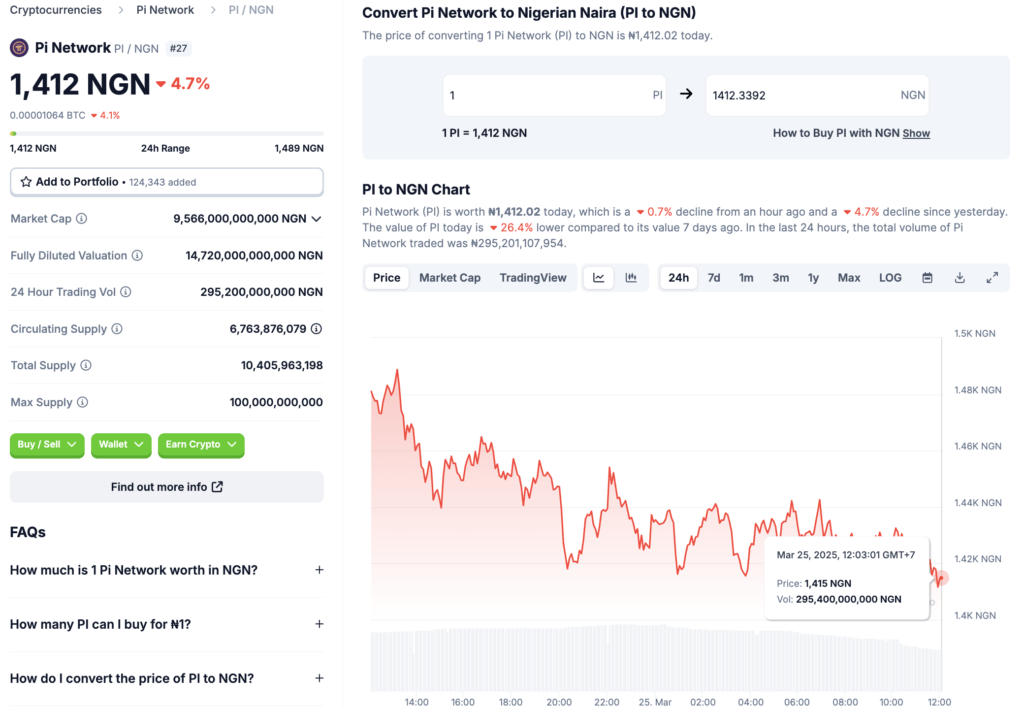Click the 10,405,963,198 total supply value

pyautogui.click(x=282, y=365)
